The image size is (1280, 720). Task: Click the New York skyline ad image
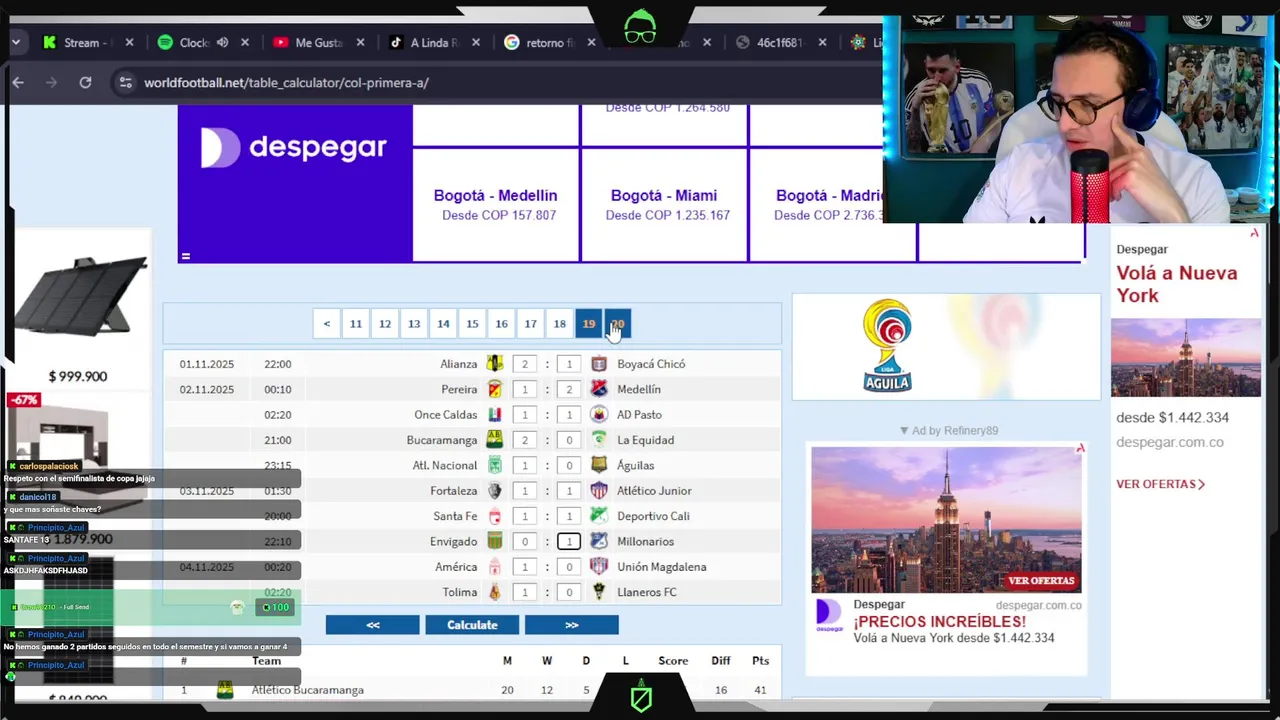click(946, 520)
